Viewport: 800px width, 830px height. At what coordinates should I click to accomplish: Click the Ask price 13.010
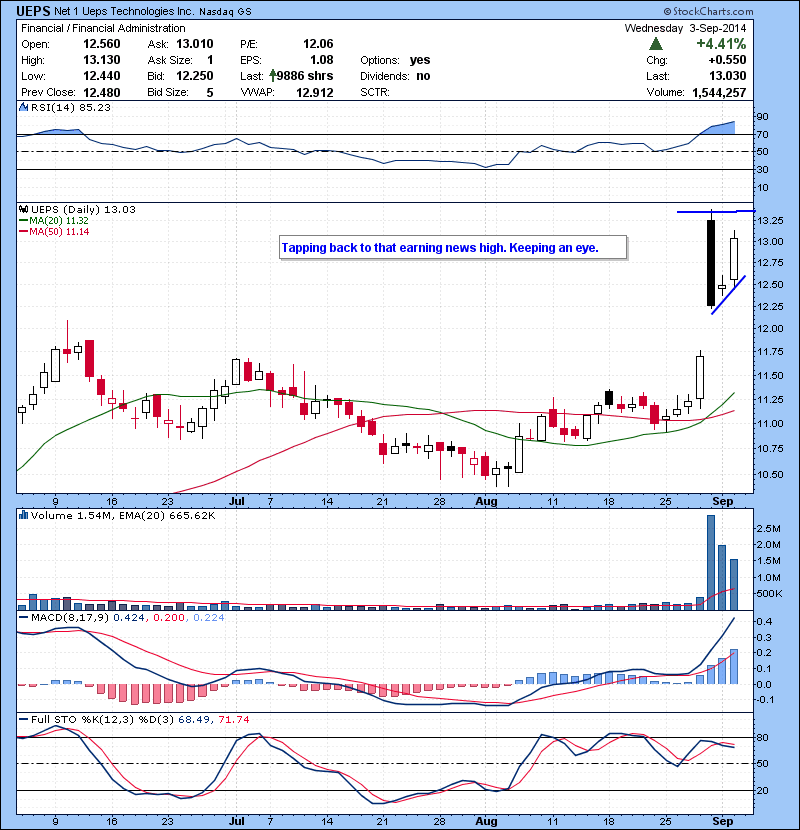pos(195,44)
